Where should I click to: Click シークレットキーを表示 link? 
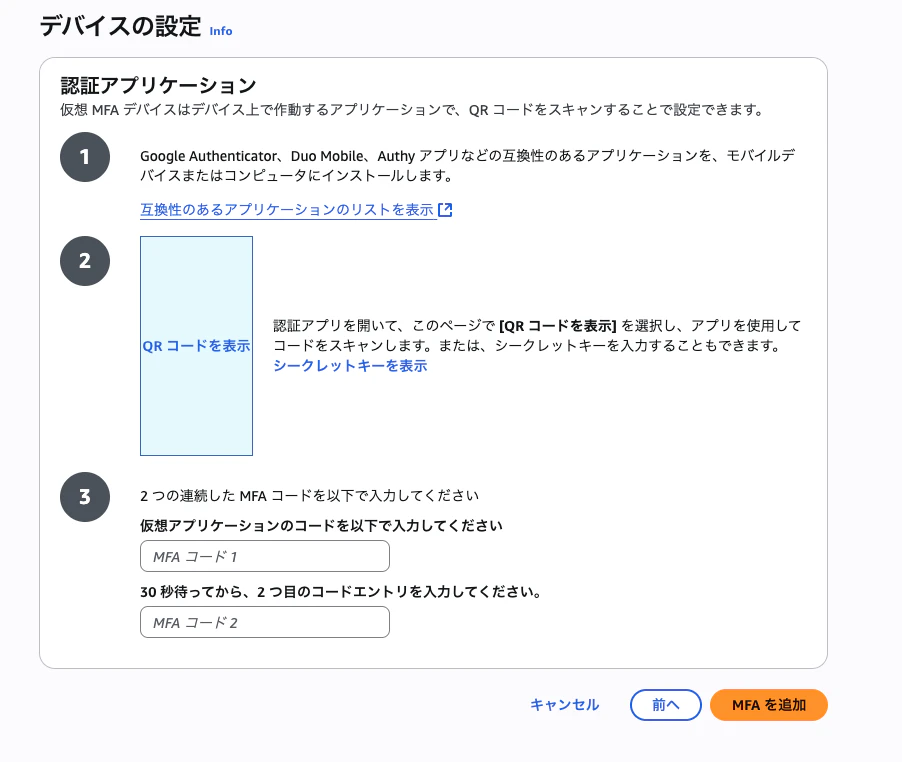350,366
